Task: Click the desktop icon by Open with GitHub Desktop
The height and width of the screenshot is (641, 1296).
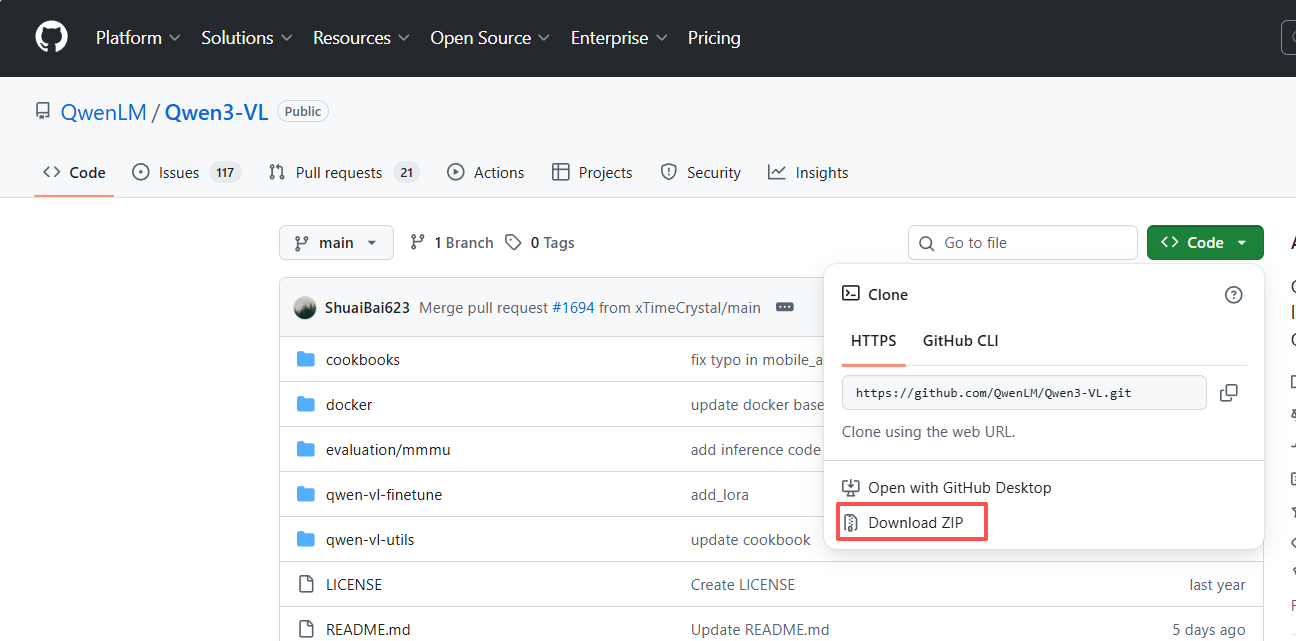Action: (851, 488)
